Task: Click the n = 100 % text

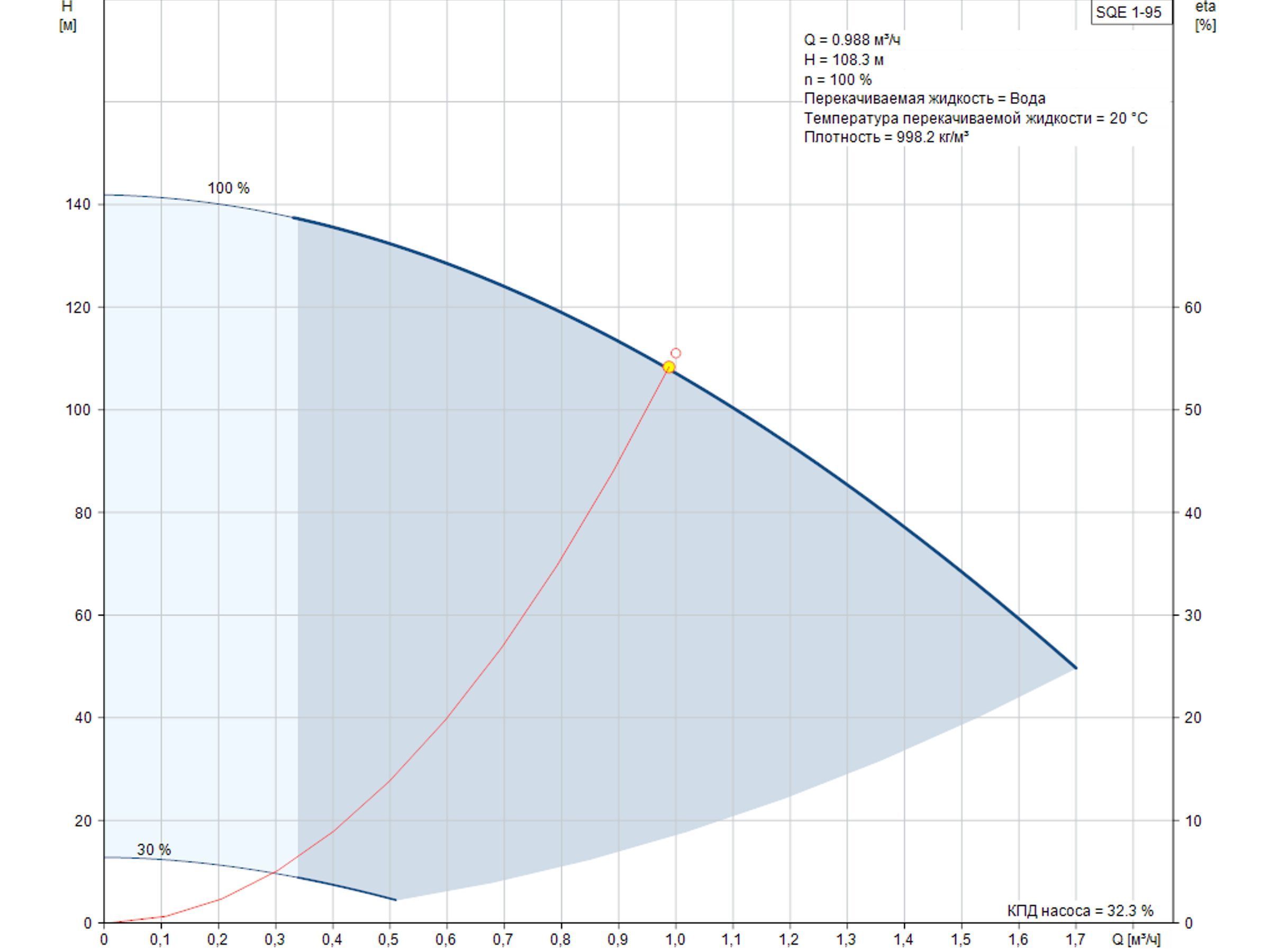Action: 838,79
